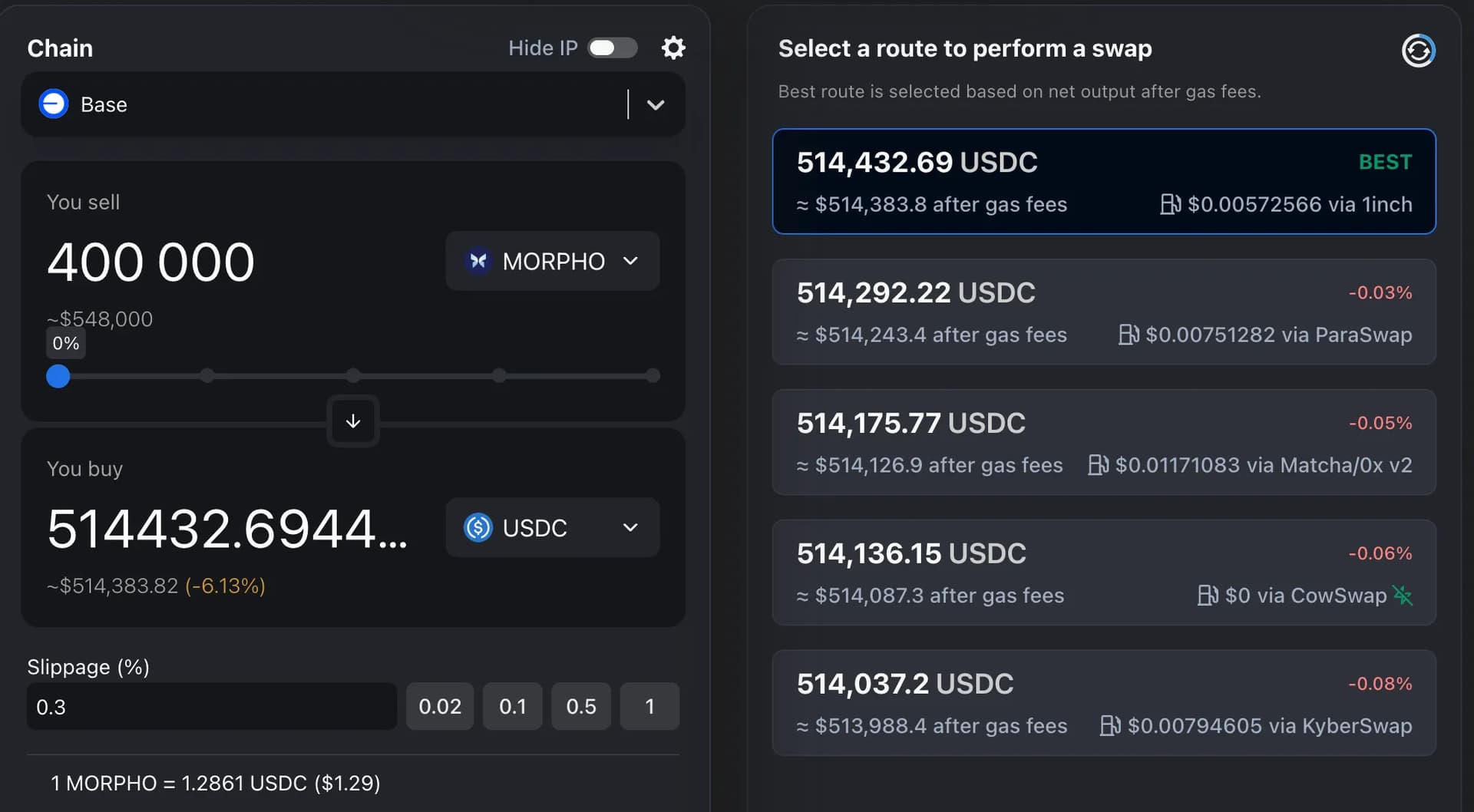Click the Slippage (%) label
This screenshot has height=812, width=1474.
[88, 667]
